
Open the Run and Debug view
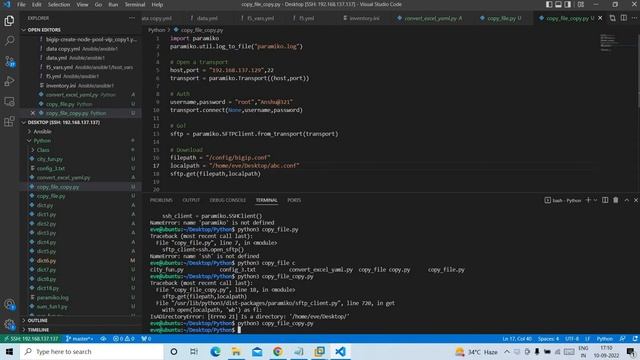[x=9, y=81]
